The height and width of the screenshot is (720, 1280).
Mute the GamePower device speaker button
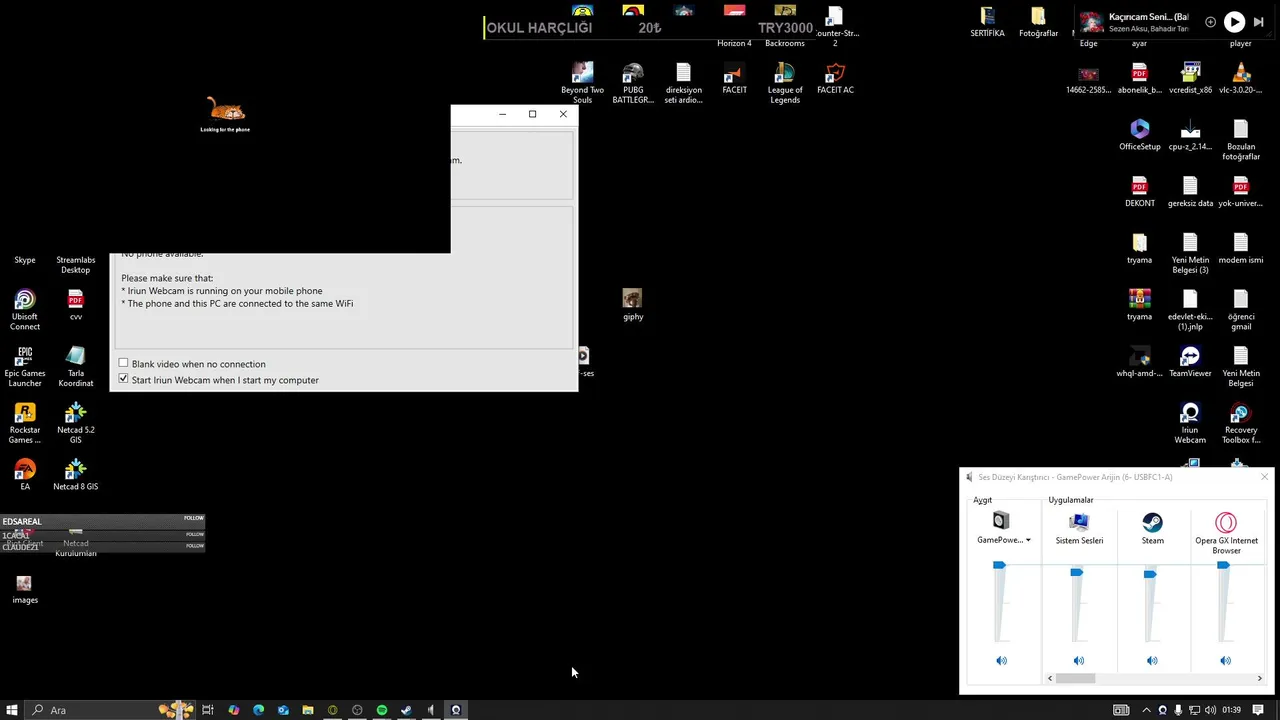1001,661
